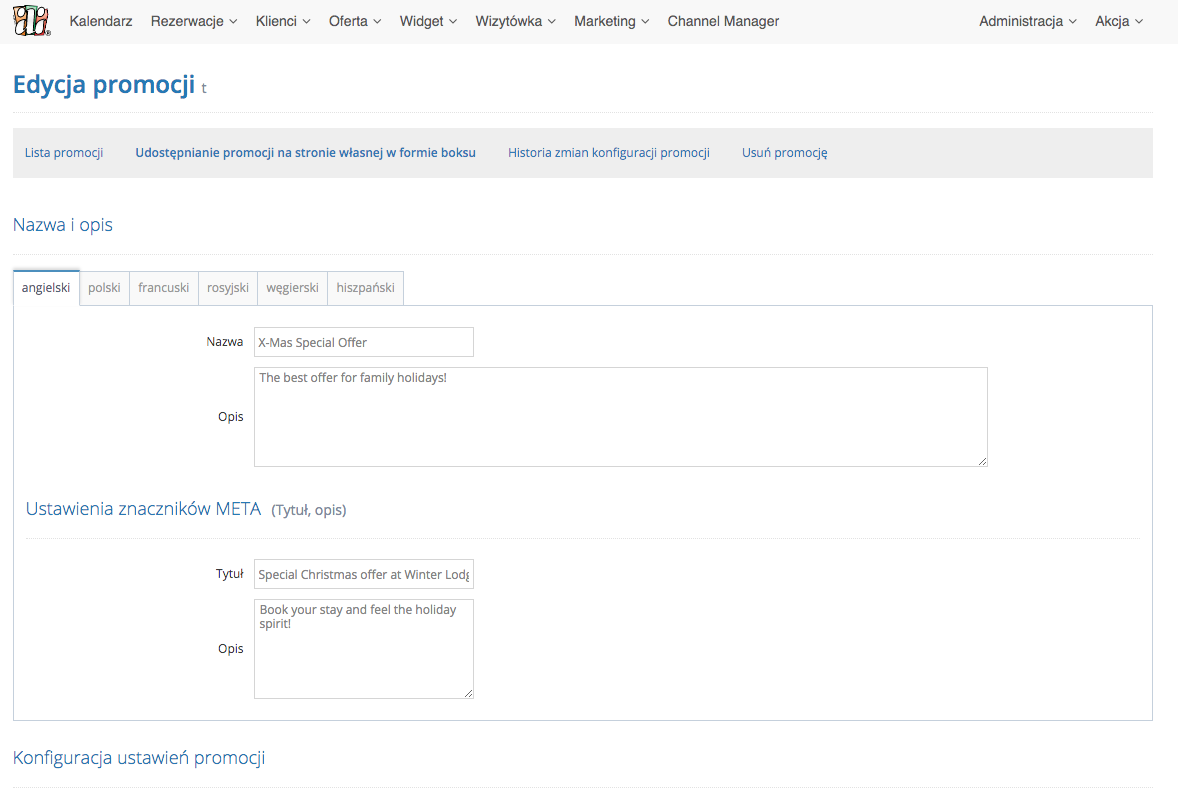Switch to the hiszpański tab
This screenshot has height=796, width=1178.
365,288
